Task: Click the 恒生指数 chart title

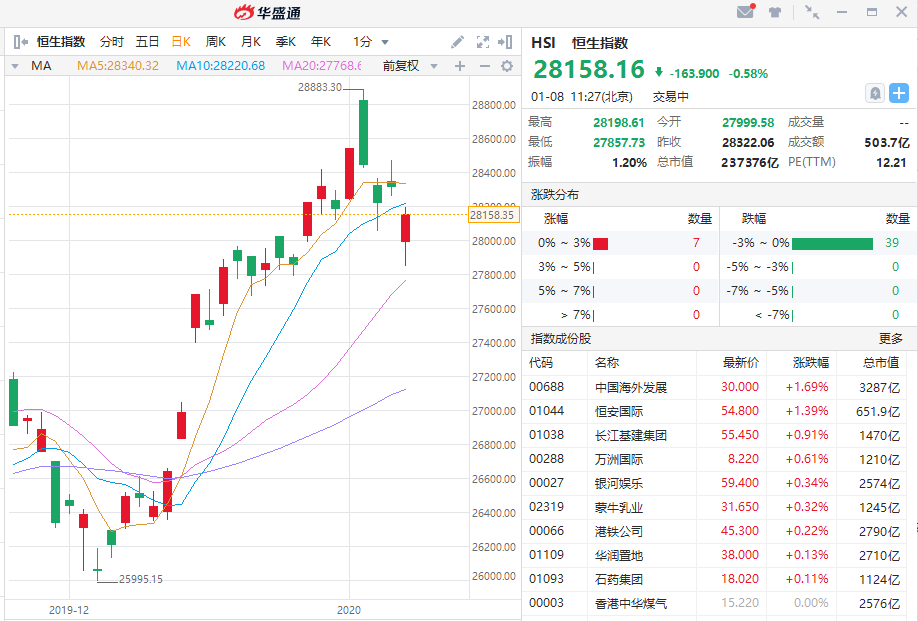Action: [x=61, y=42]
